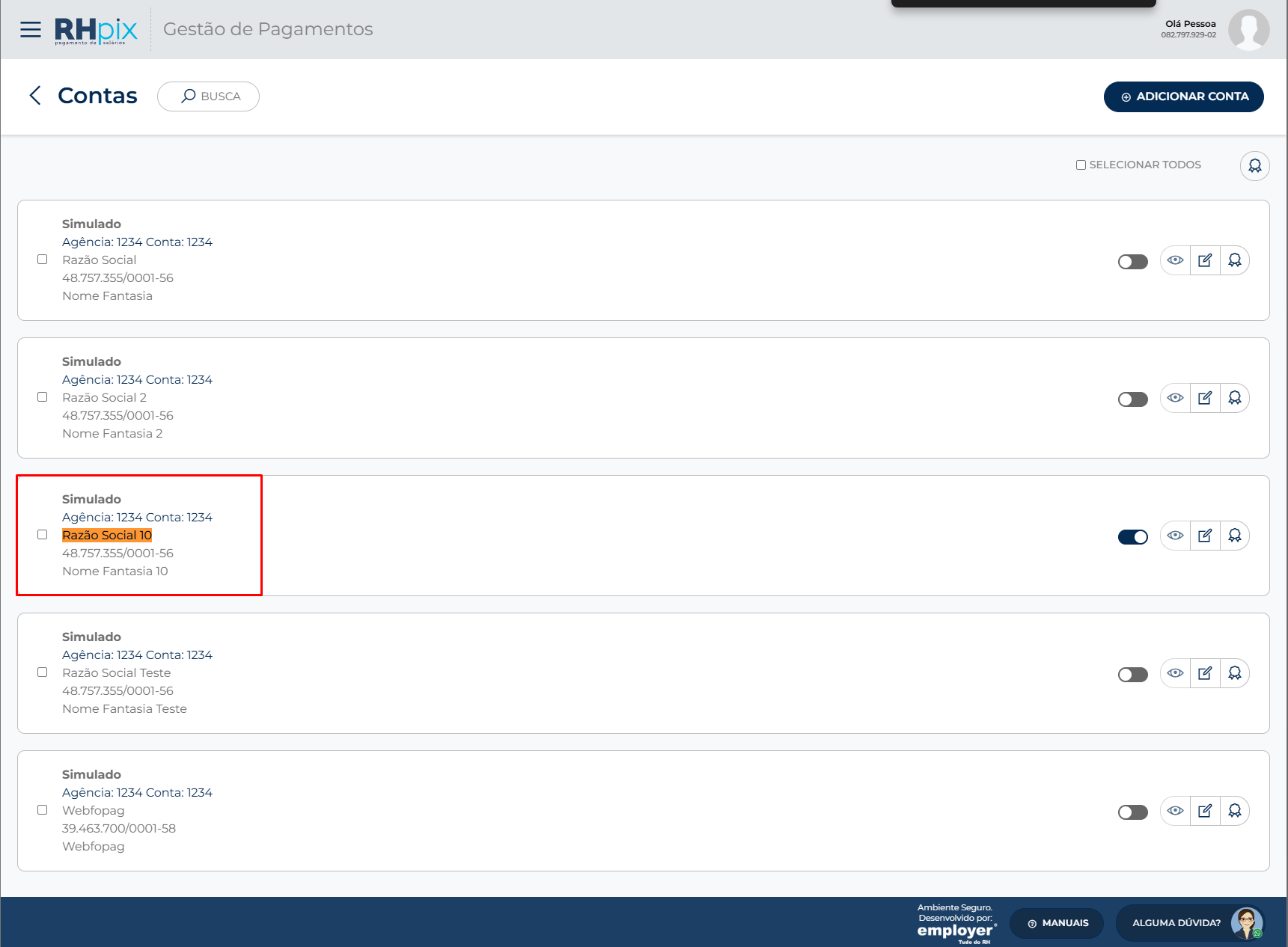This screenshot has width=1288, height=947.
Task: View details of Razão Social account
Action: [x=1175, y=260]
